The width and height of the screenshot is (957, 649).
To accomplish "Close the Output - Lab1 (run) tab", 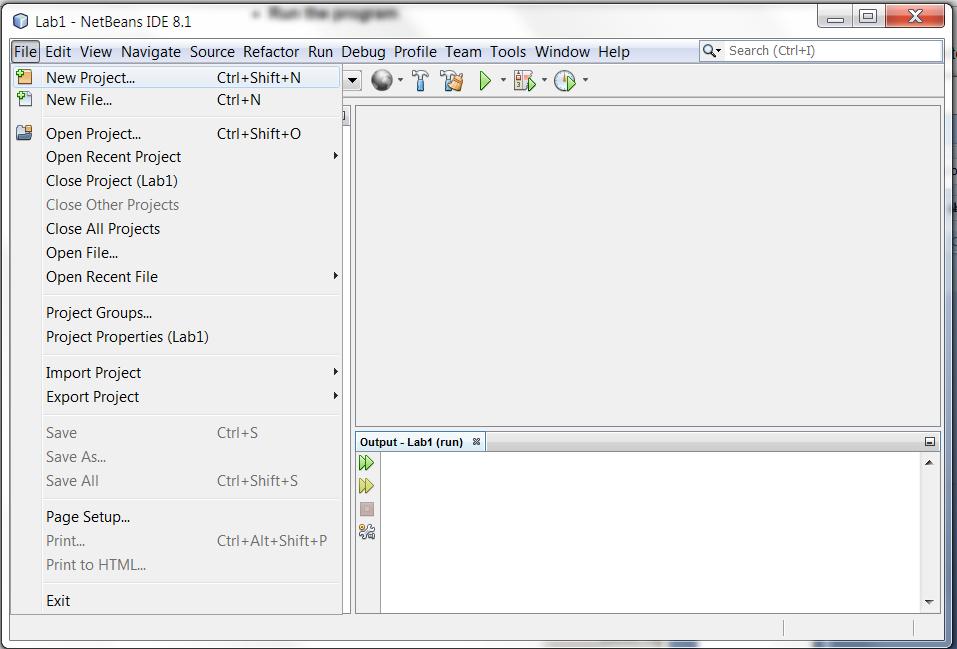I will point(477,441).
